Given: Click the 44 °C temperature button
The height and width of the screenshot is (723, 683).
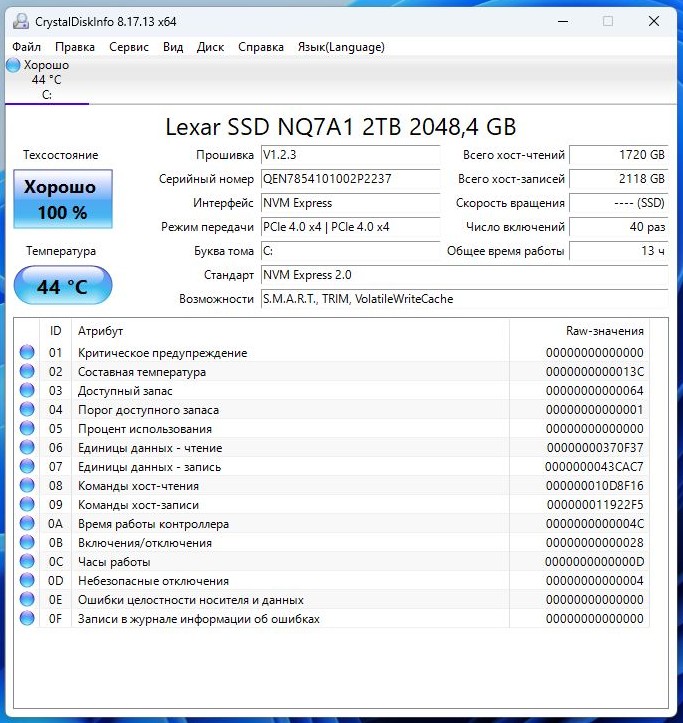Looking at the screenshot, I should tap(63, 285).
